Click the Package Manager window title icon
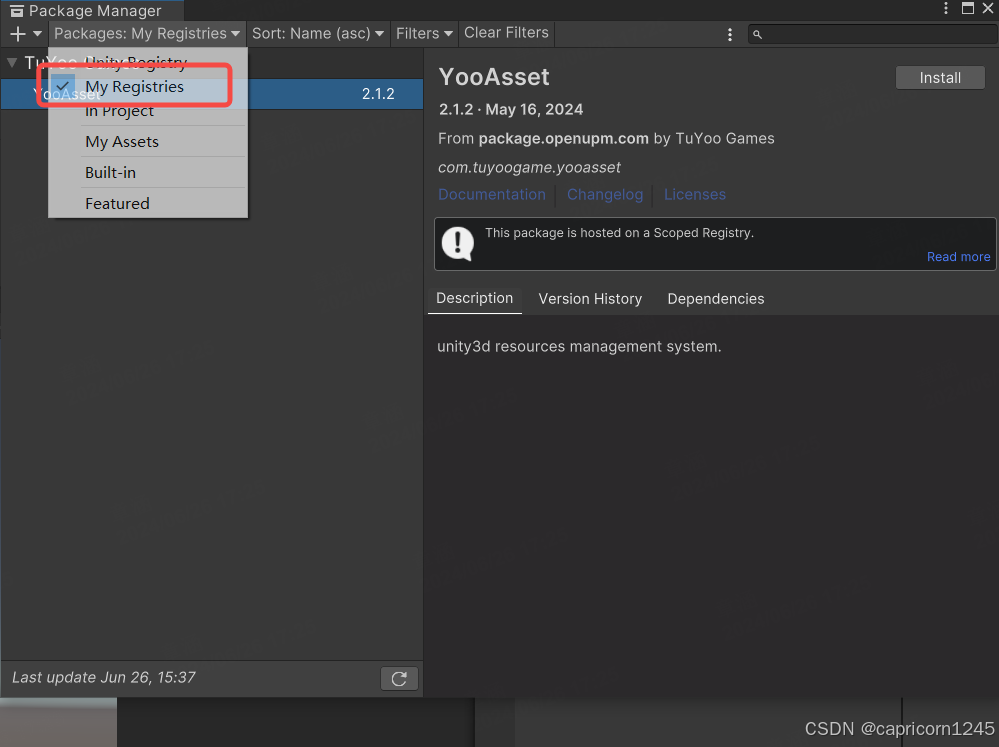The width and height of the screenshot is (999, 747). point(16,11)
